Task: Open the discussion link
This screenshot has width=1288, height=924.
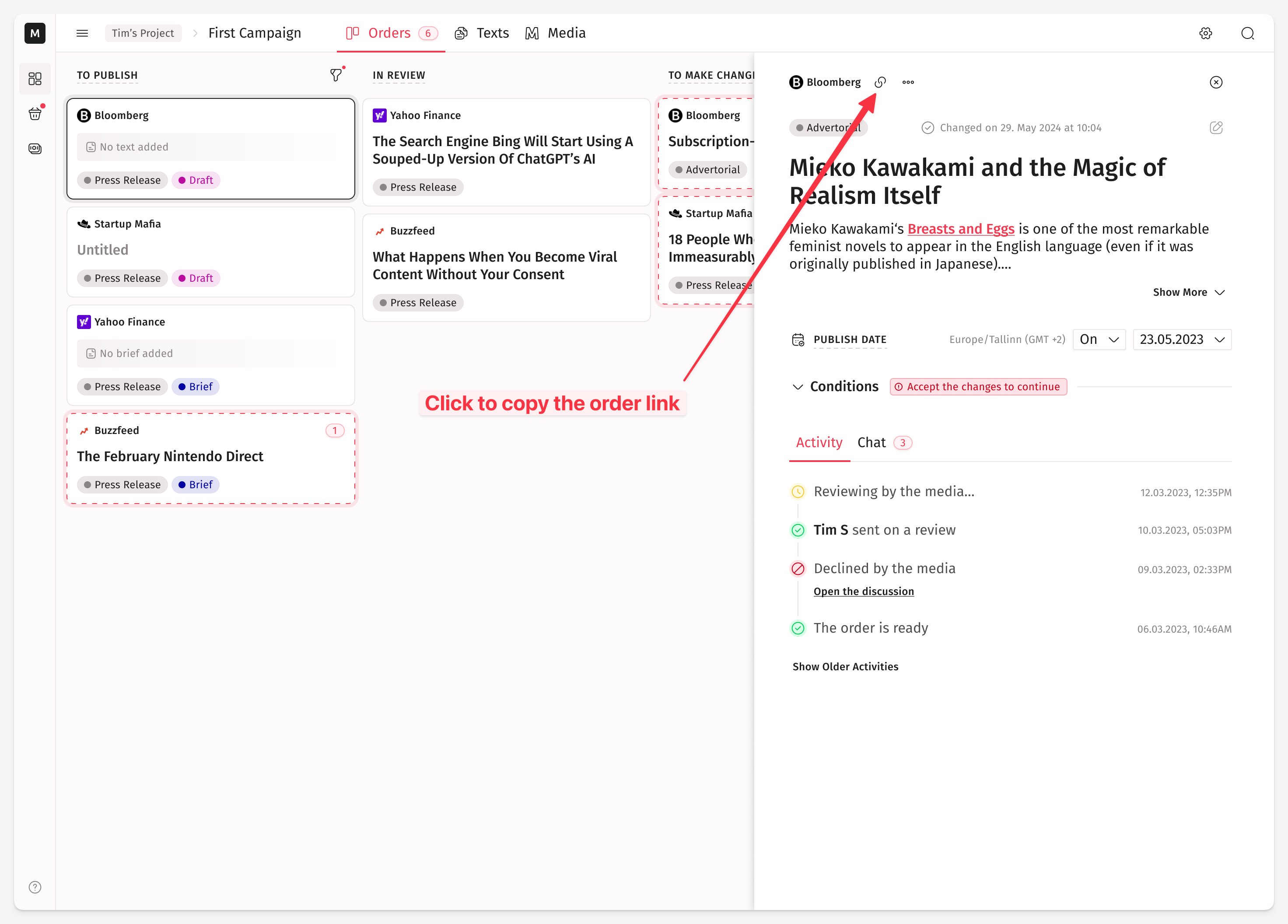Action: pos(863,591)
